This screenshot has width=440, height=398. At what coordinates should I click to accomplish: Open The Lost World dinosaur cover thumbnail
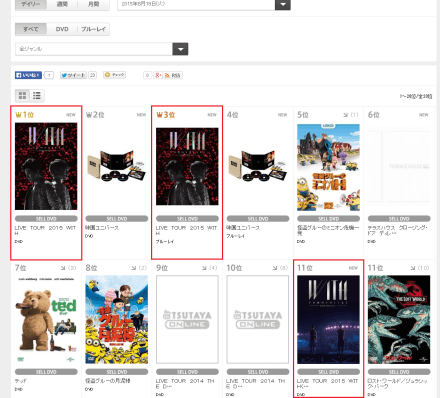click(399, 319)
